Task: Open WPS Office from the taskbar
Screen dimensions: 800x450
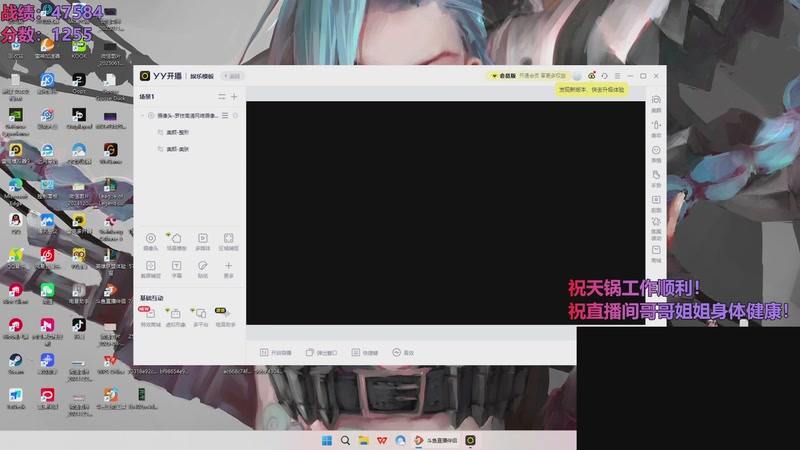Action: [382, 440]
